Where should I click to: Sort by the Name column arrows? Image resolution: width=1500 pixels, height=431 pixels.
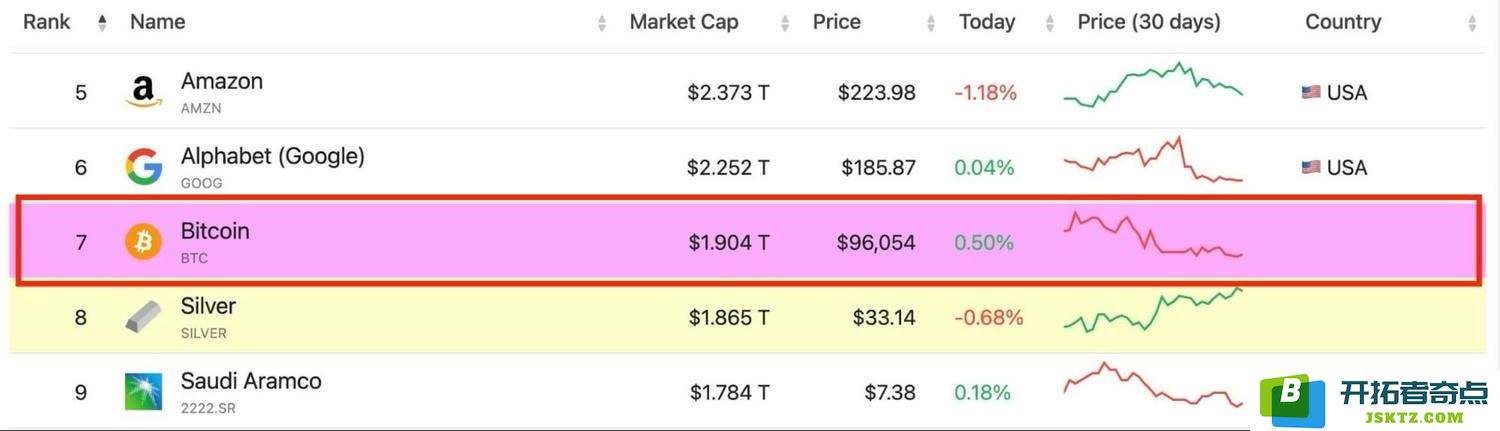coord(602,23)
